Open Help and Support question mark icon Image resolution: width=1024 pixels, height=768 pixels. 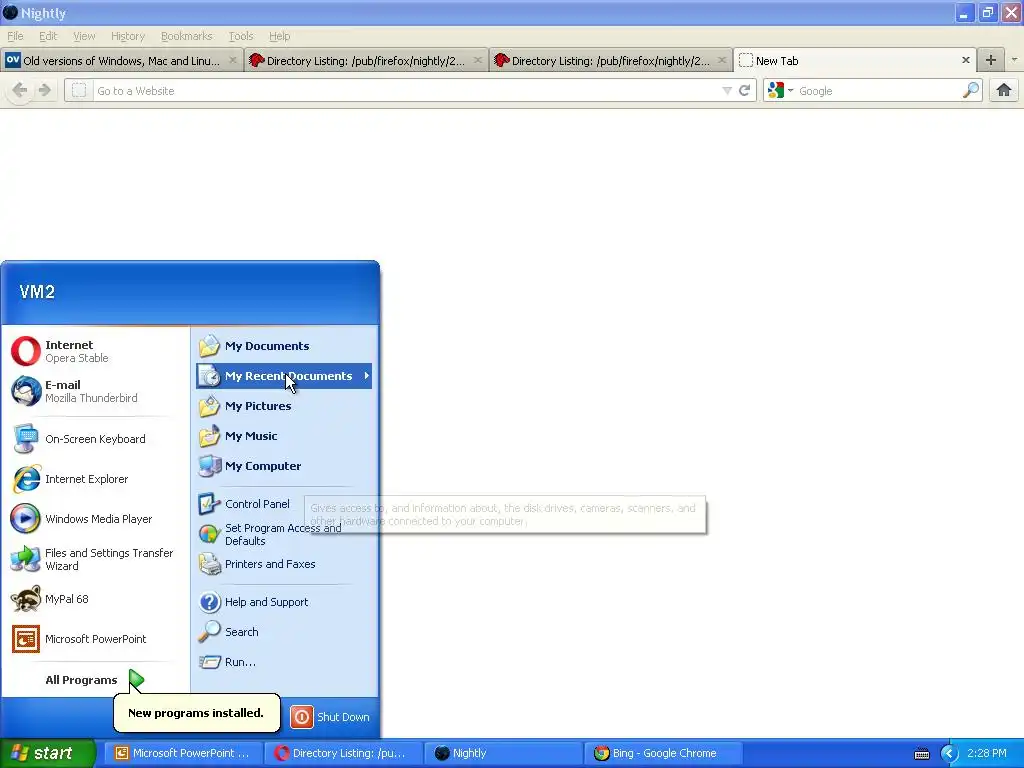(209, 601)
